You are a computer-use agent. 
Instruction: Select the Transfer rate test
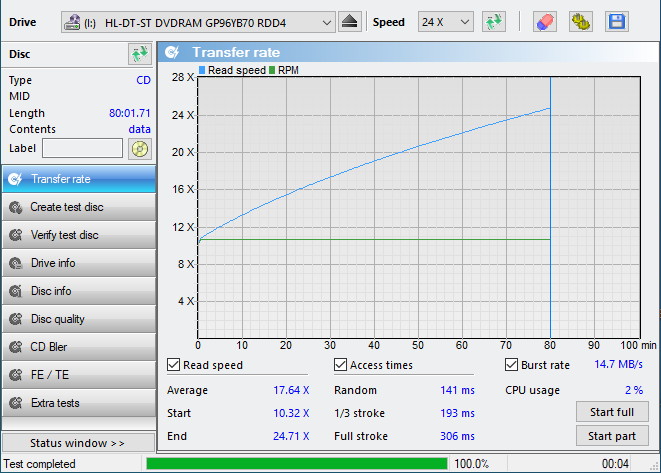pyautogui.click(x=79, y=179)
